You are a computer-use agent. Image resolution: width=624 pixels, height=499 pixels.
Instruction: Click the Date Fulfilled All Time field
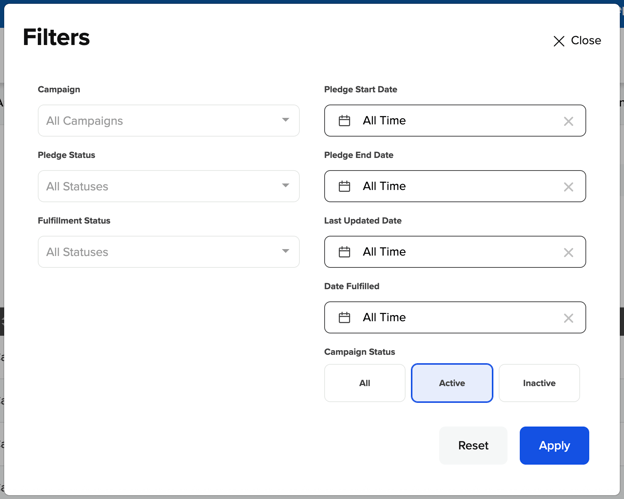pos(455,318)
